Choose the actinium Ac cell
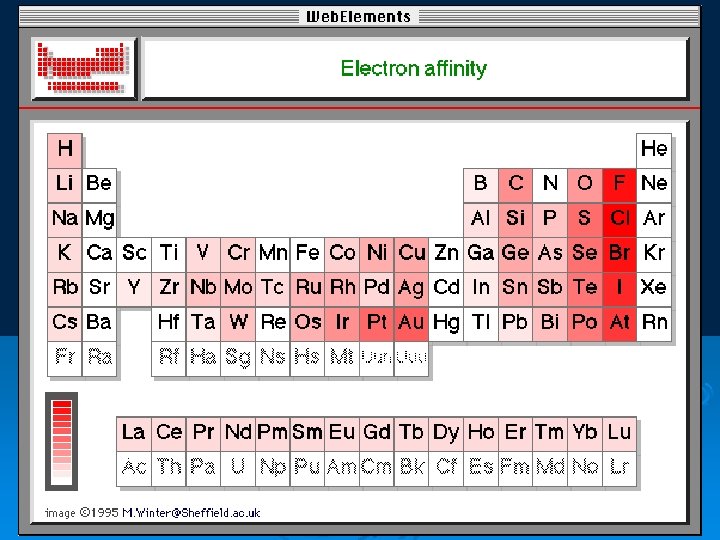This screenshot has width=720, height=540. (x=134, y=469)
